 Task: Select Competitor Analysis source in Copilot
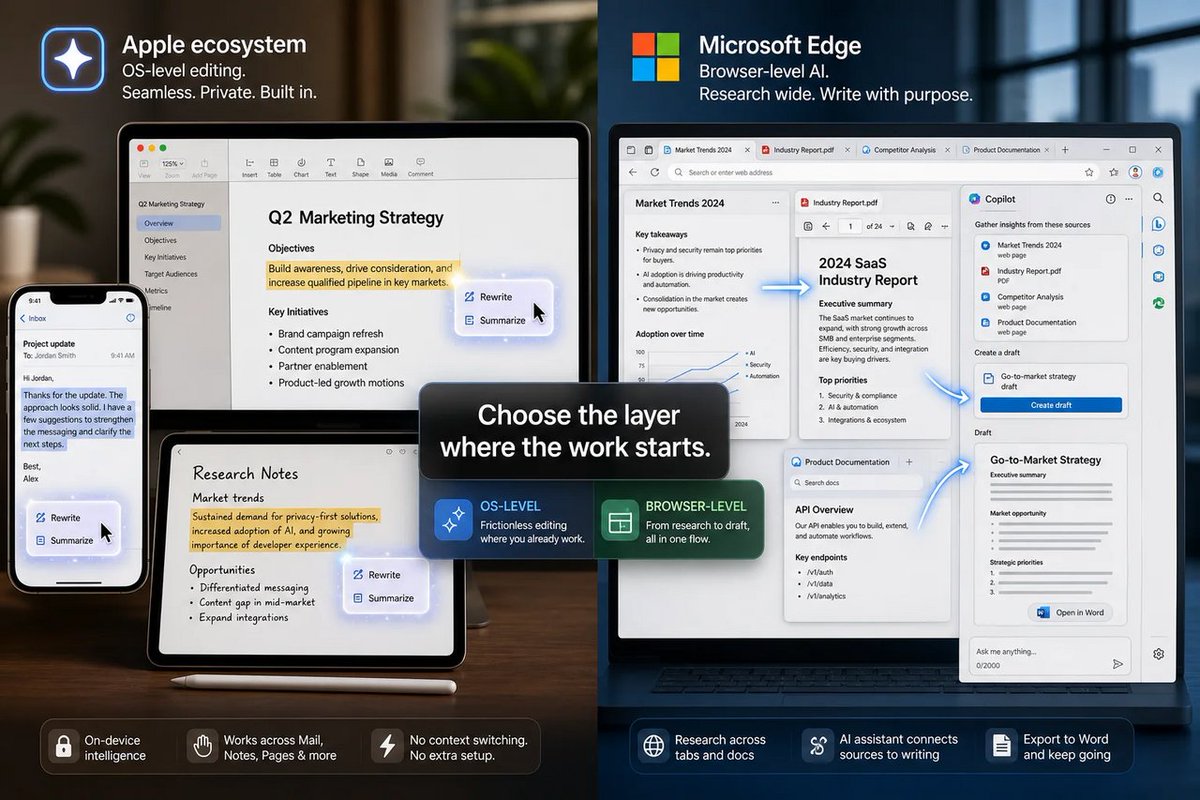(x=1050, y=300)
